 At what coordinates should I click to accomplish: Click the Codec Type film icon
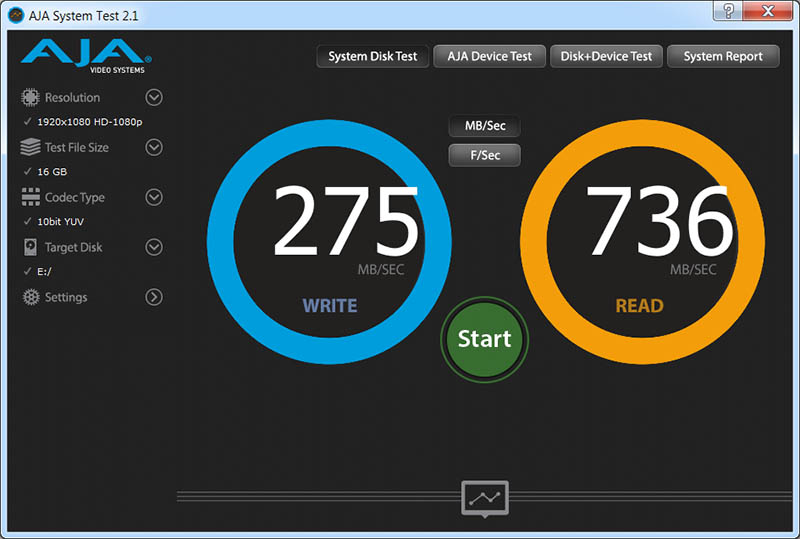pyautogui.click(x=31, y=197)
